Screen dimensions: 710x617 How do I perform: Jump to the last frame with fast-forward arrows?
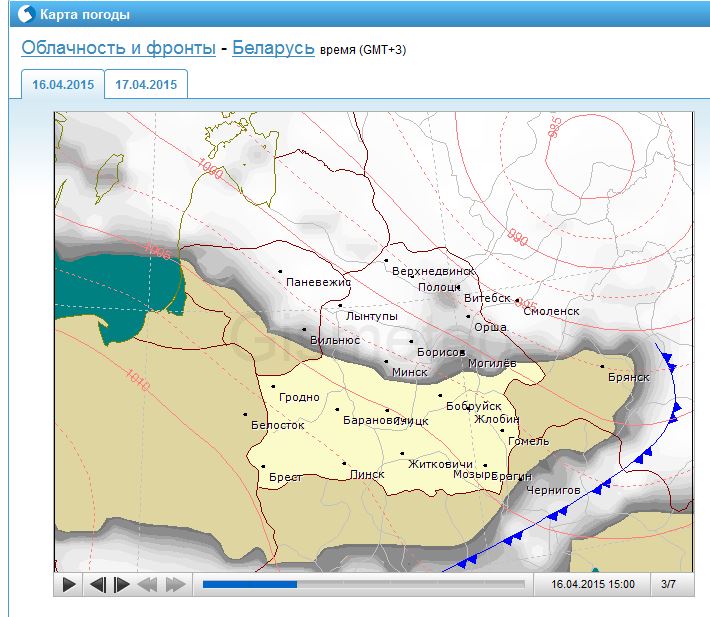[176, 584]
